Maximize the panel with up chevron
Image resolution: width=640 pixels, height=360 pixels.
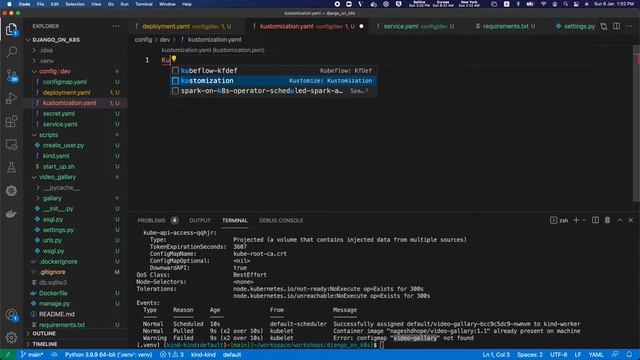coord(620,220)
